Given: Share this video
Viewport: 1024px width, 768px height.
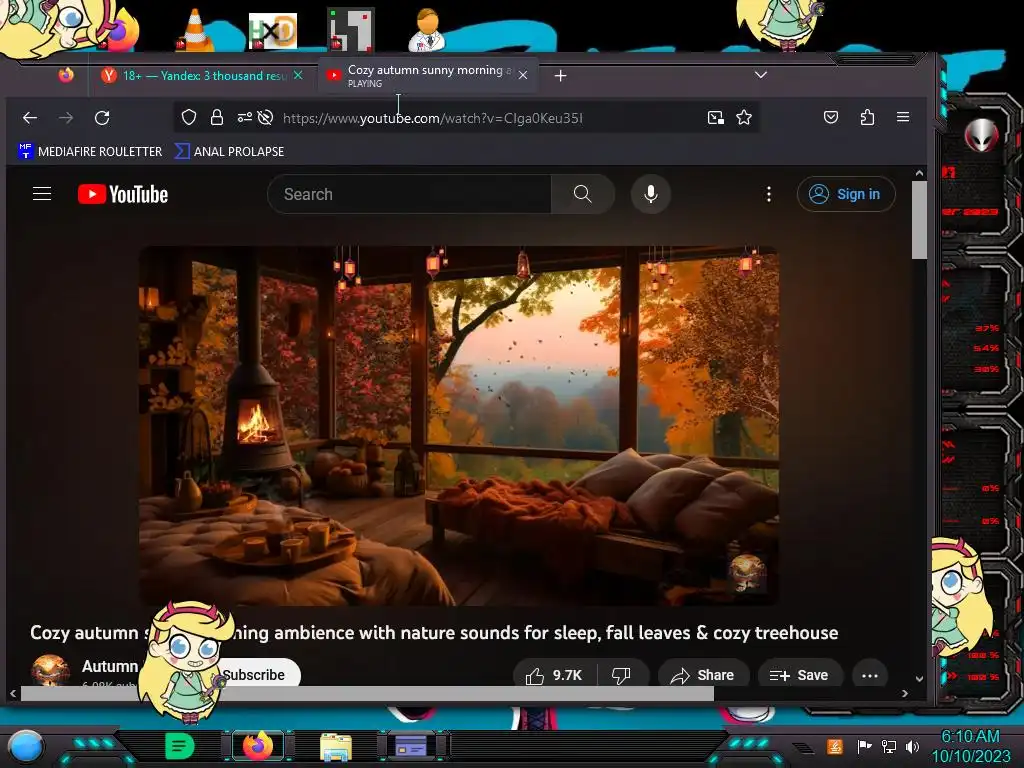Looking at the screenshot, I should pos(703,675).
